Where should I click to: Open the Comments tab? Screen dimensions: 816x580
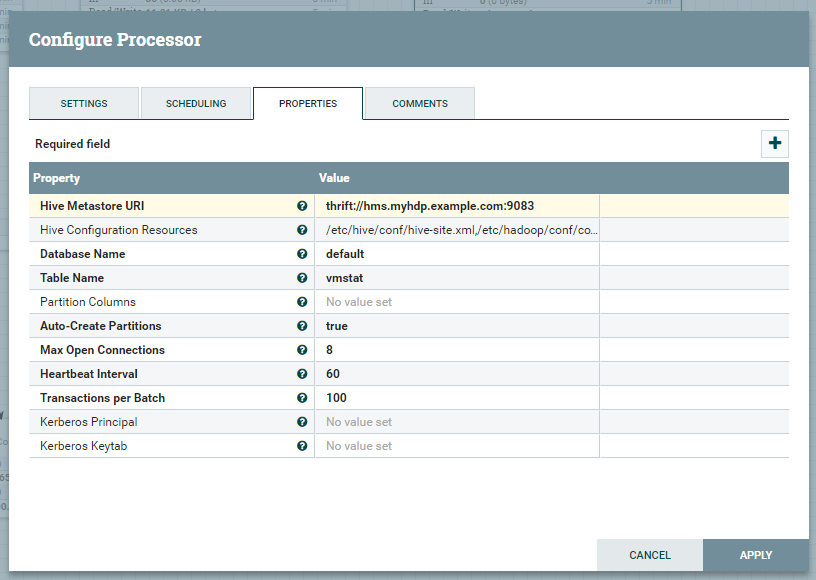coord(420,104)
